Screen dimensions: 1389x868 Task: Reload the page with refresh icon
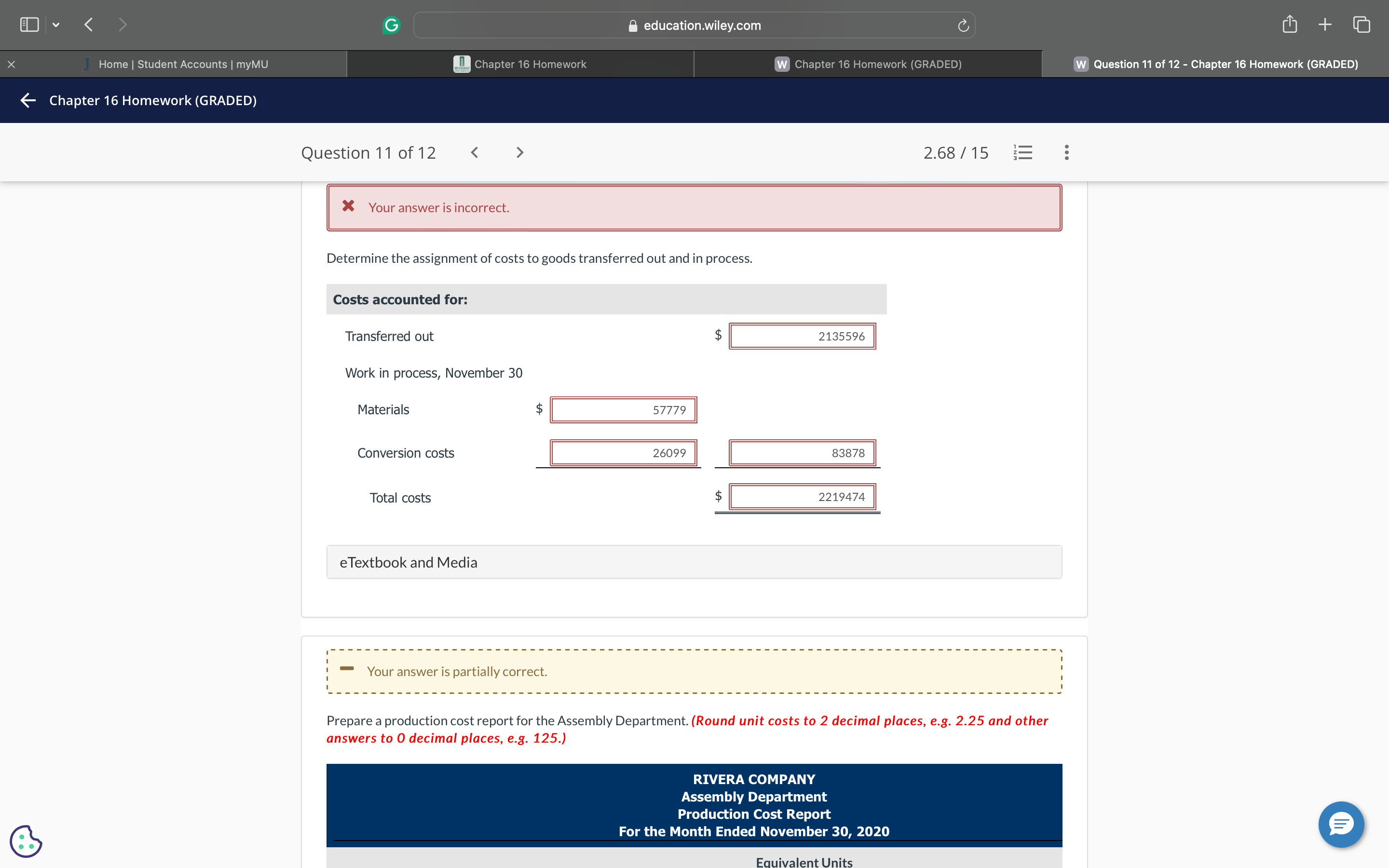coord(963,25)
